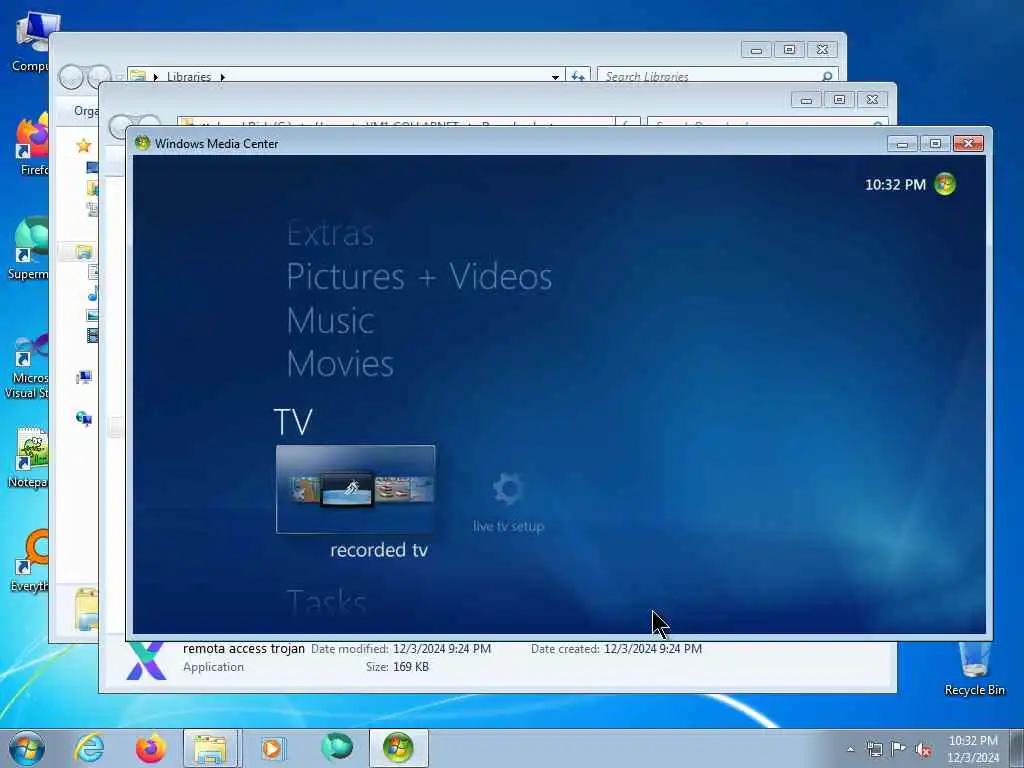Open the Recycle Bin desktop icon
Viewport: 1024px width, 768px height.
(974, 669)
